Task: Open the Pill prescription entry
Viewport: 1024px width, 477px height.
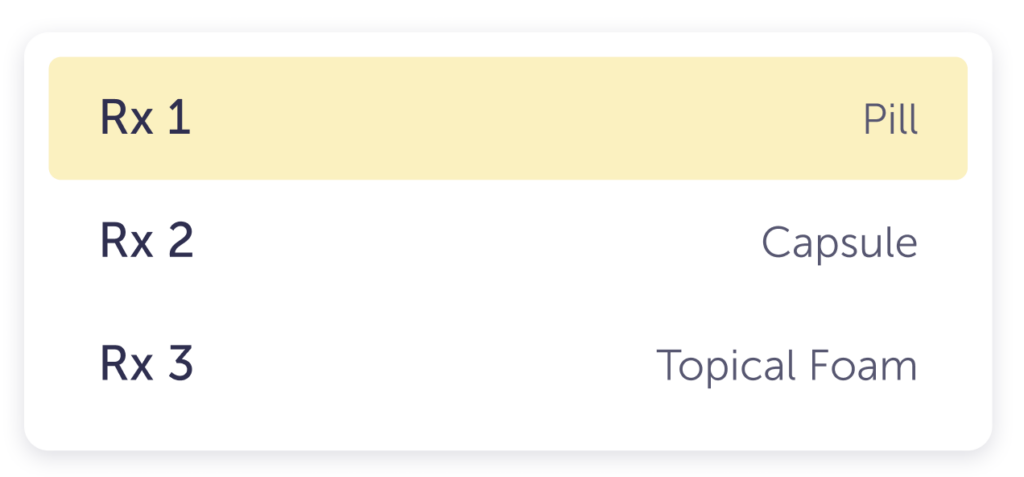Action: coord(508,119)
